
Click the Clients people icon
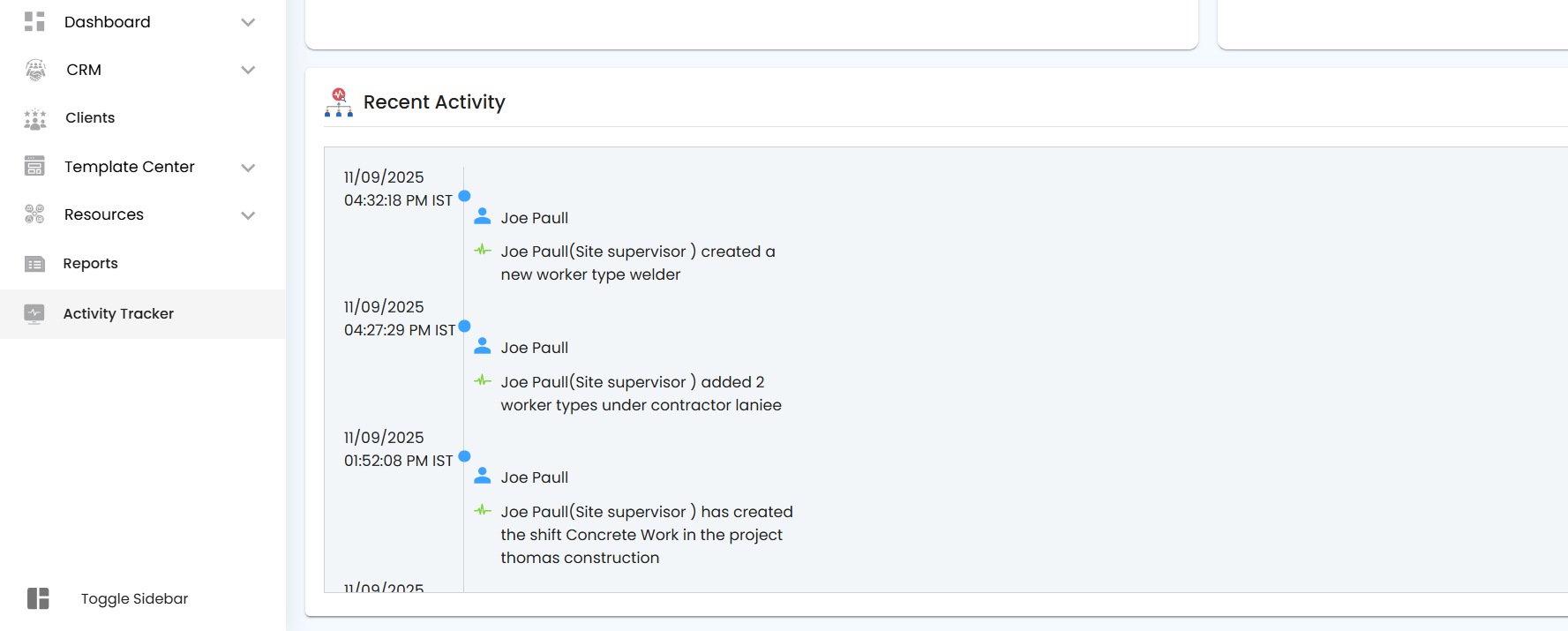(35, 118)
